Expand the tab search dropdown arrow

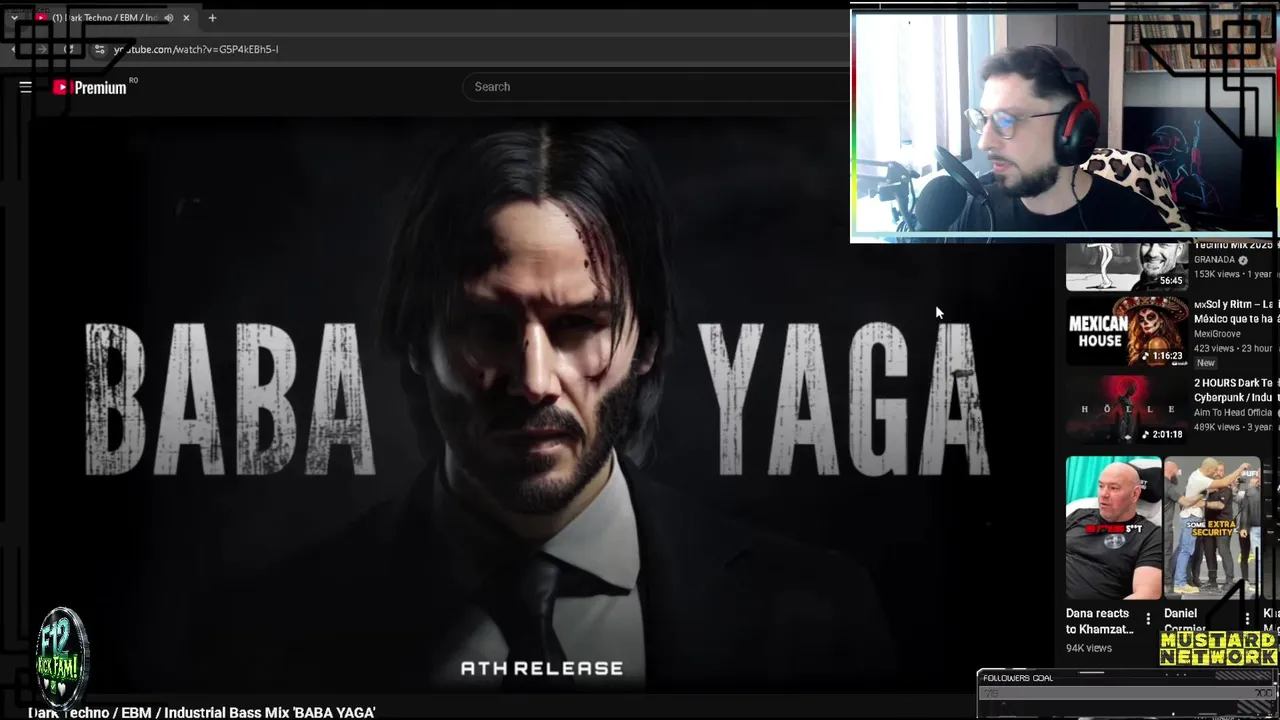[x=14, y=18]
